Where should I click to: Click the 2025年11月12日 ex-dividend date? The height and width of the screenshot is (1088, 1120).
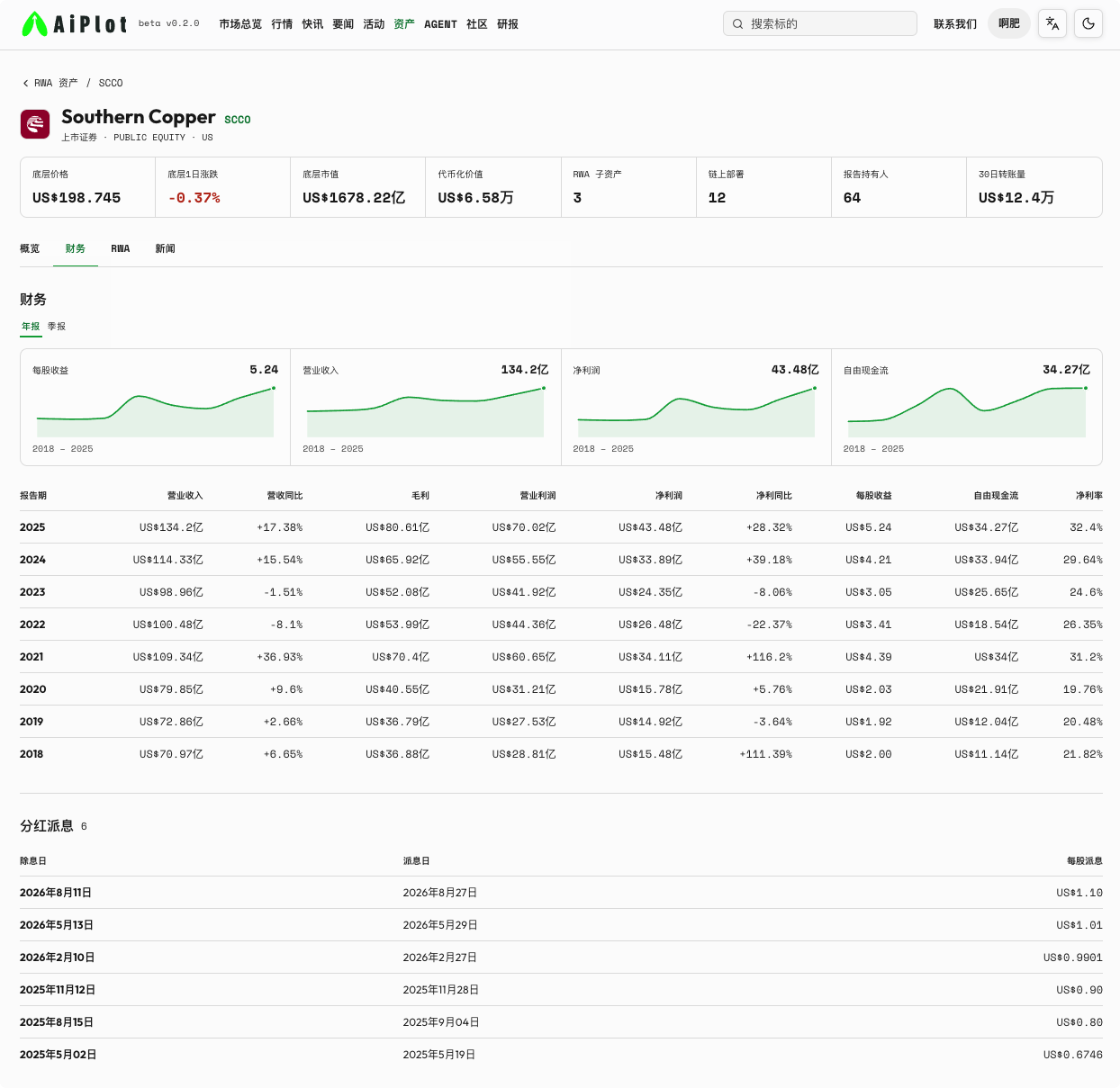pos(58,990)
